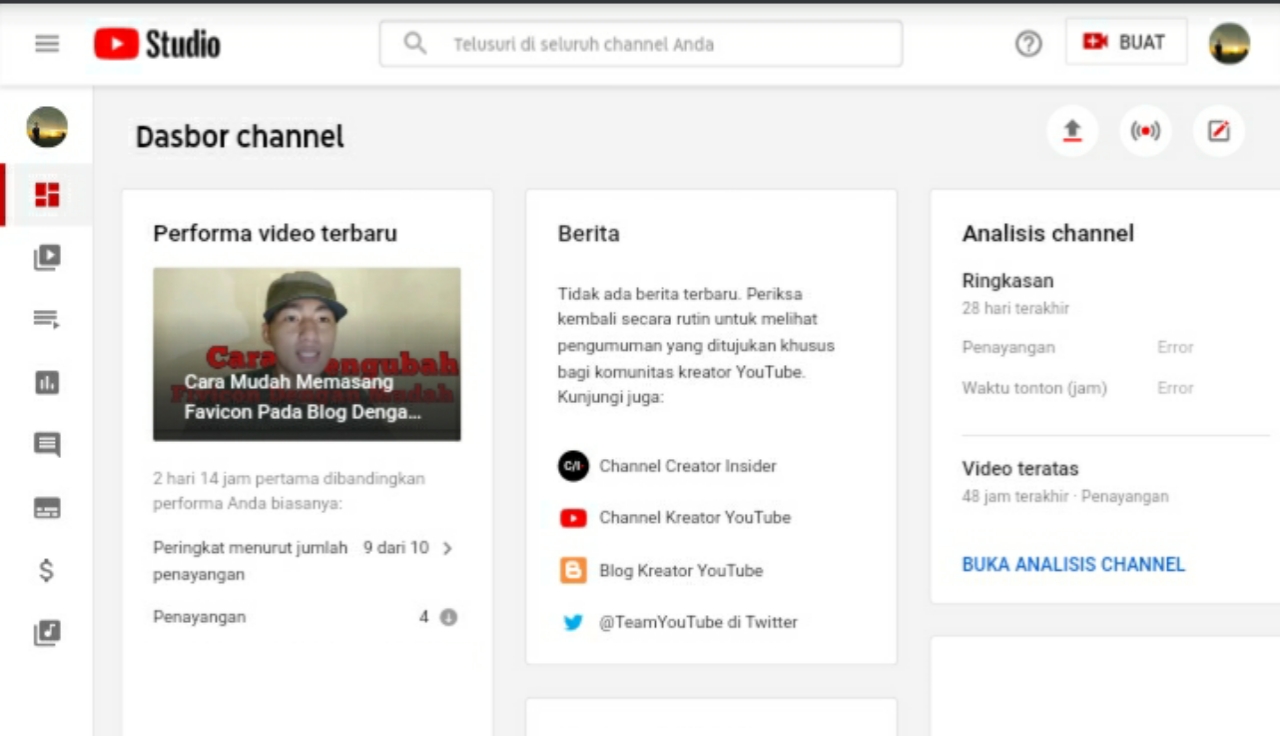The height and width of the screenshot is (736, 1280).
Task: Open @TeamYouTube di Twitter link
Action: pyautogui.click(x=698, y=622)
